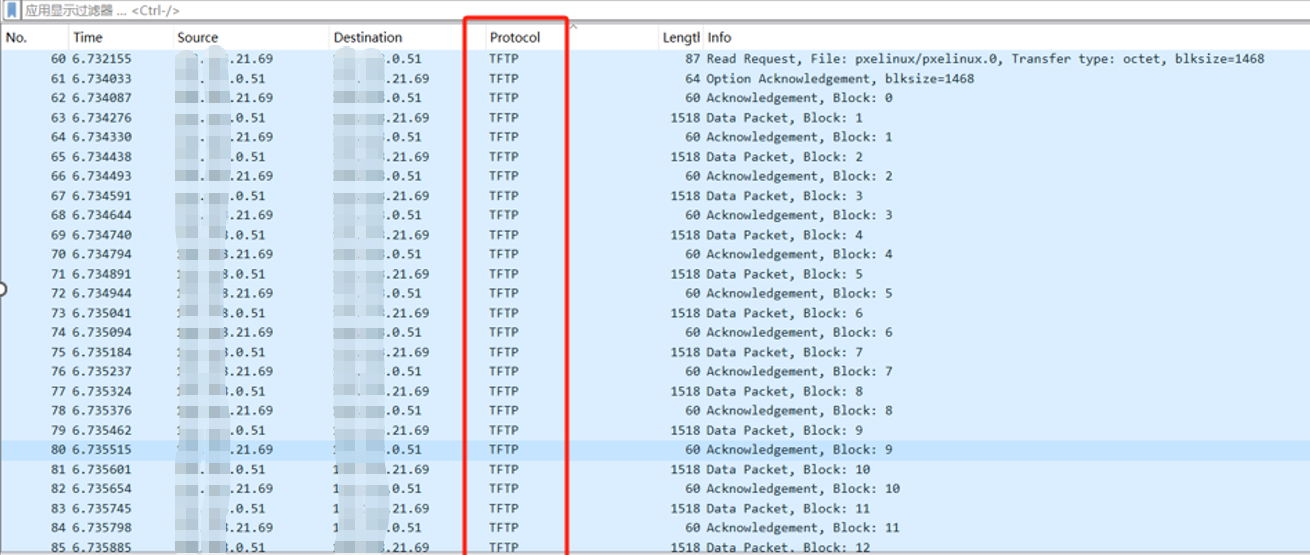Sort by the Protocol column header
The height and width of the screenshot is (555, 1310).
pos(514,38)
